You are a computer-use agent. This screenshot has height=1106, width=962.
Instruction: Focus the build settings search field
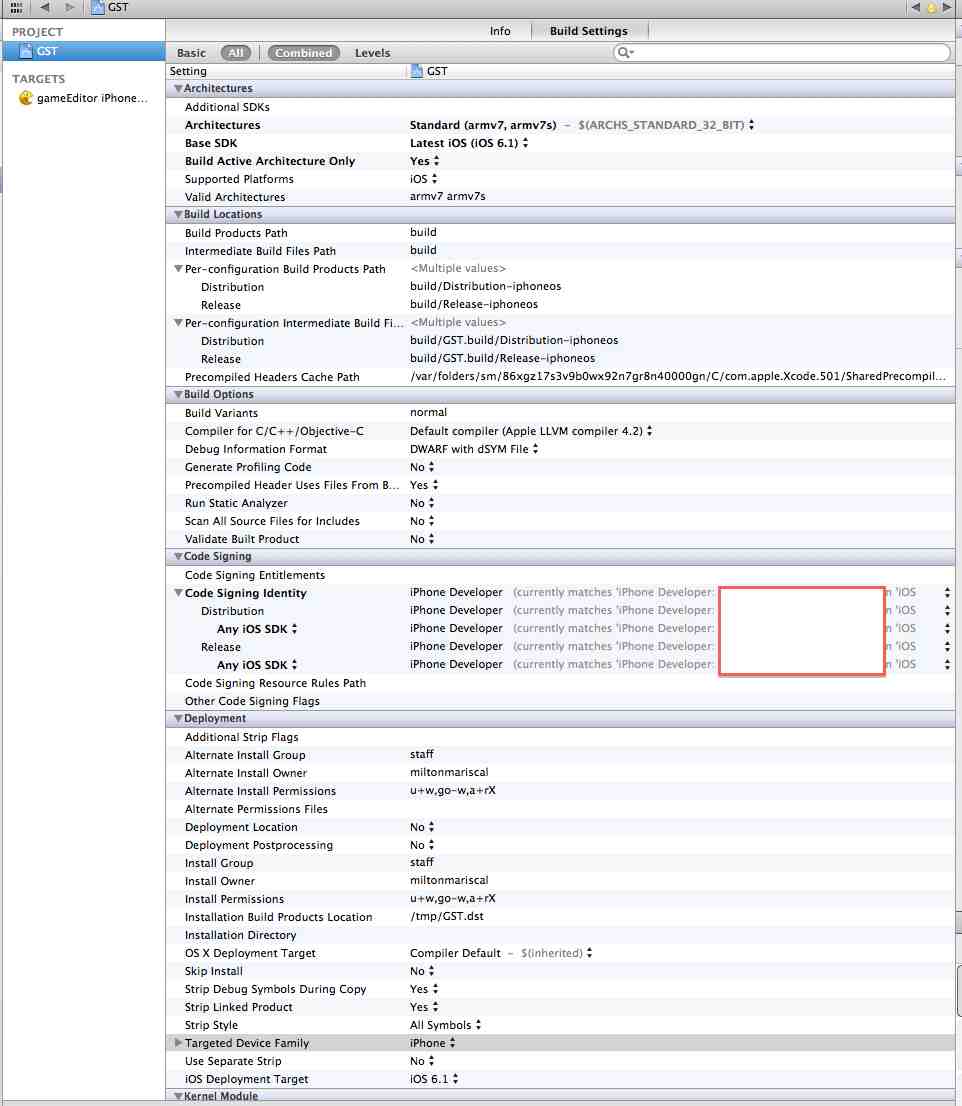(781, 52)
